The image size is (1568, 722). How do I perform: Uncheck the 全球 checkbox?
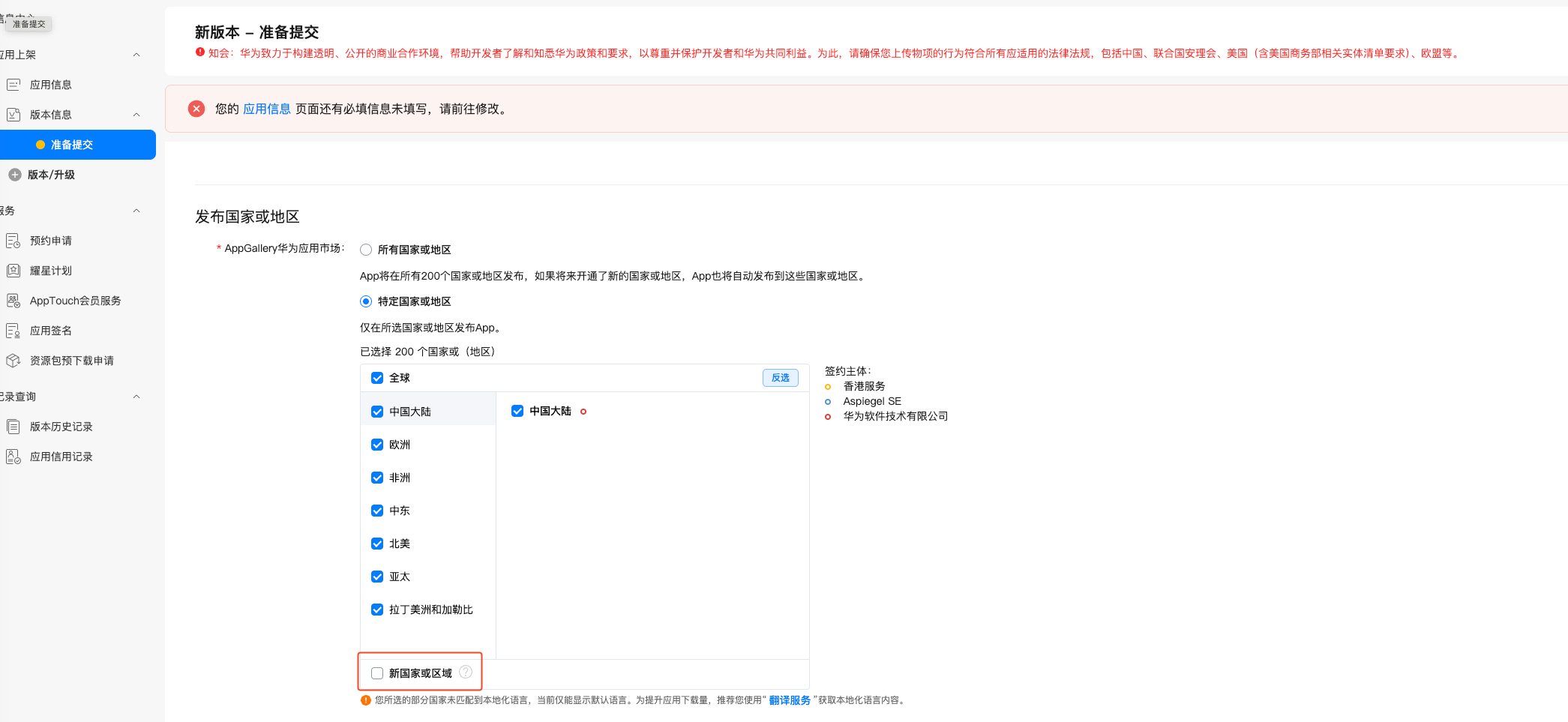point(377,378)
